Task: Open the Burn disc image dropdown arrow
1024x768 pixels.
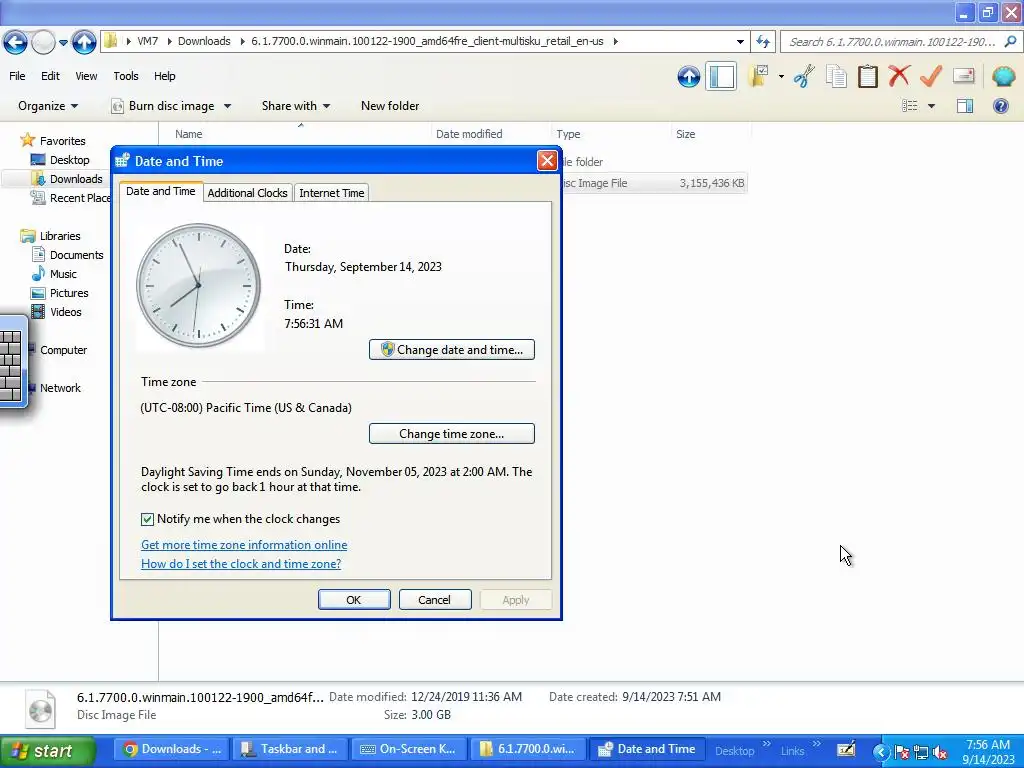Action: click(x=227, y=106)
